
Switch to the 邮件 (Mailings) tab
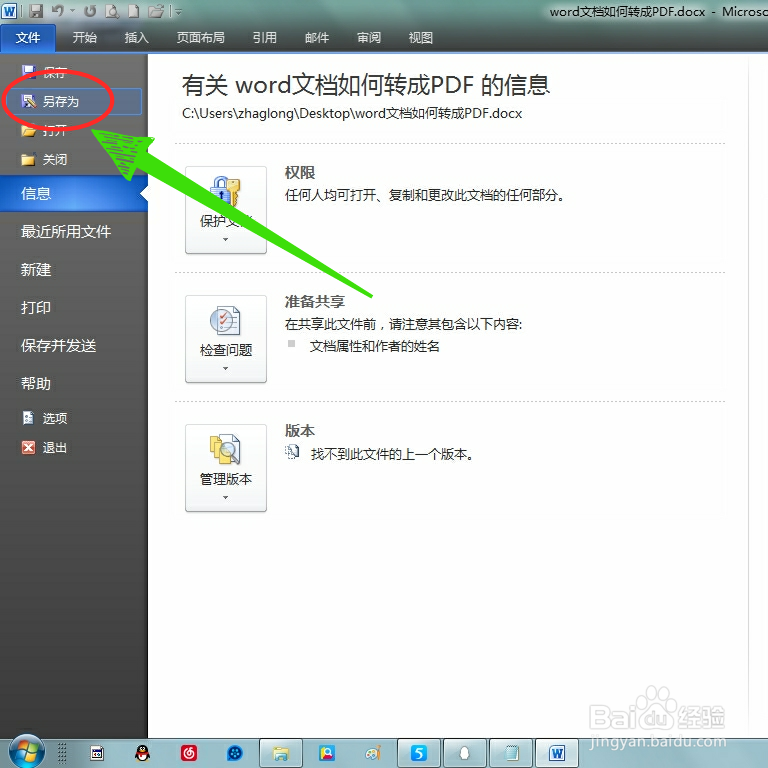[x=317, y=38]
